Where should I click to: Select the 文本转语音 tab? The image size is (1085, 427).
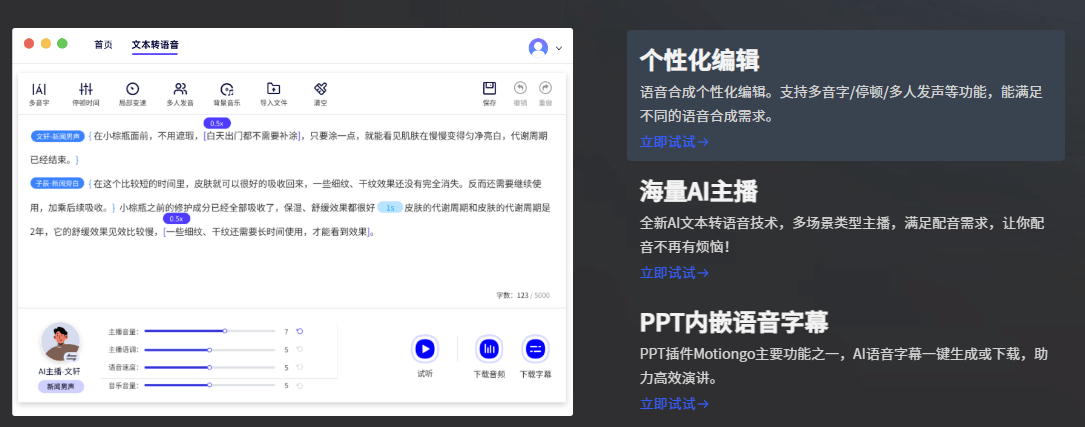tap(155, 45)
